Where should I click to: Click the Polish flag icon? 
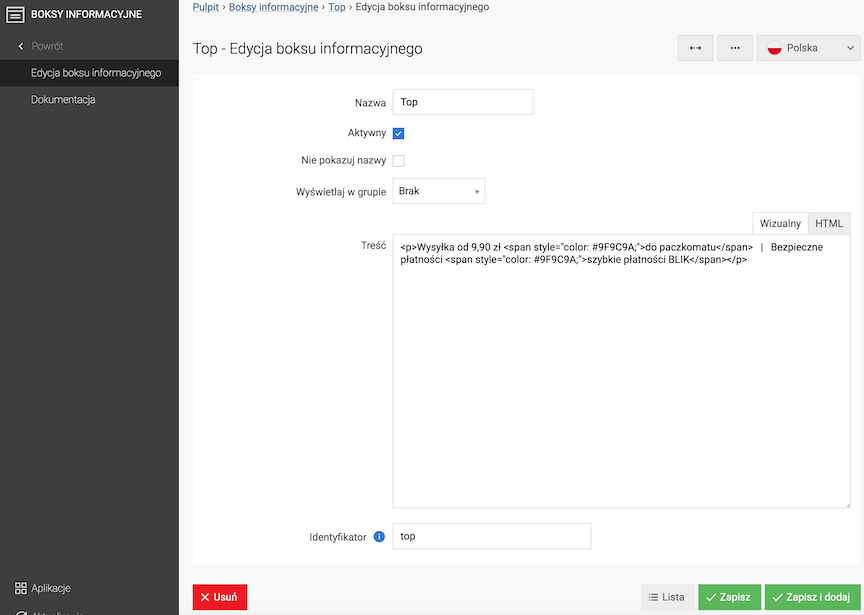click(x=775, y=48)
